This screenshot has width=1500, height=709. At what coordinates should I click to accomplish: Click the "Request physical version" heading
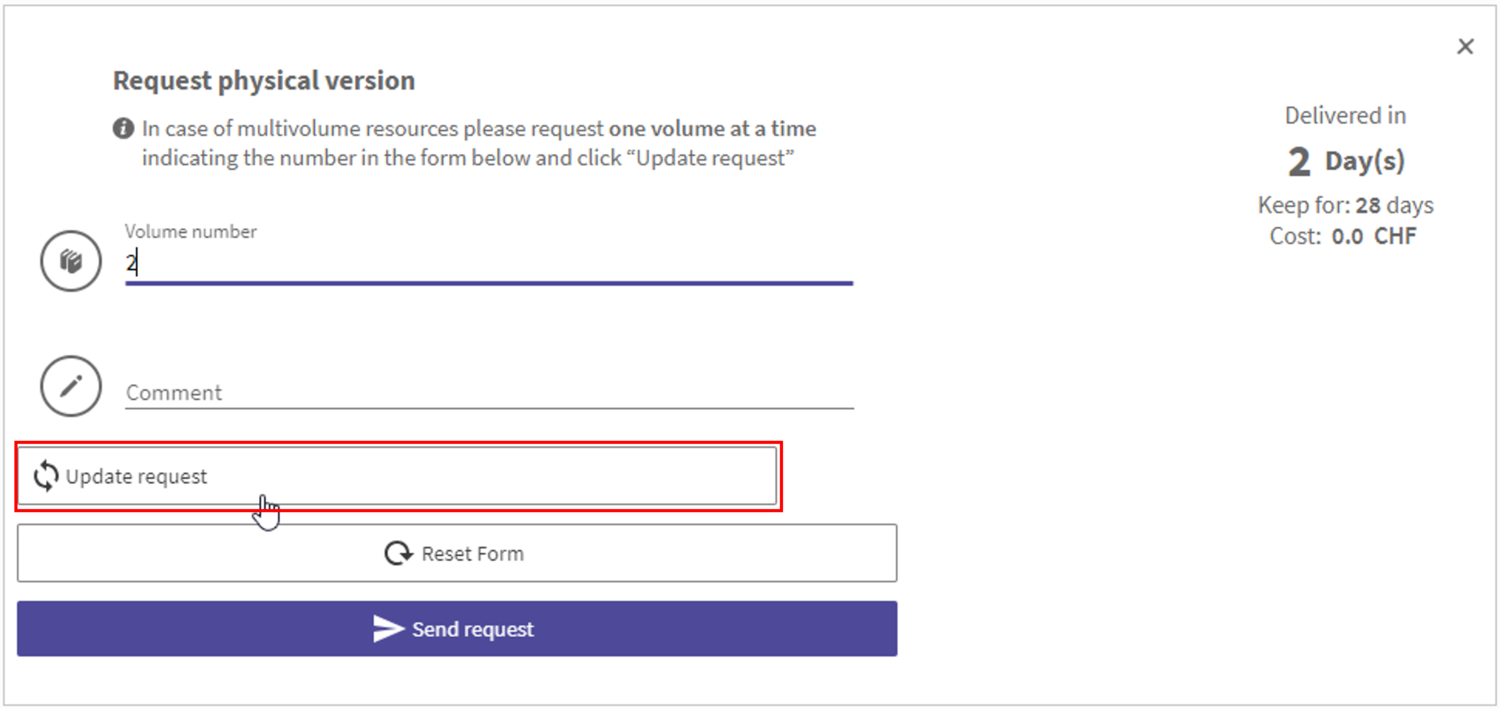[x=264, y=81]
